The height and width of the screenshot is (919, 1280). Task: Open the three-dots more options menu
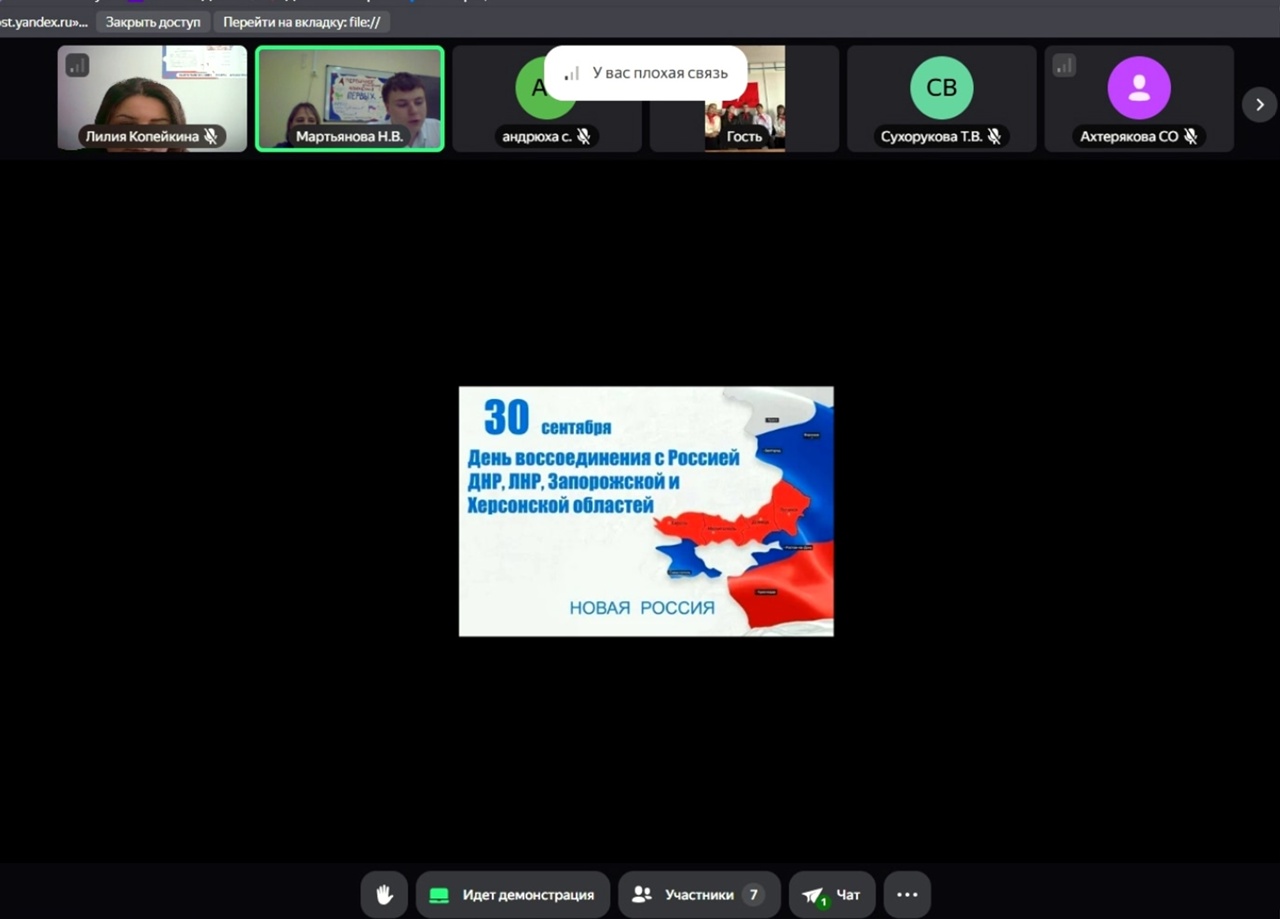pos(907,895)
